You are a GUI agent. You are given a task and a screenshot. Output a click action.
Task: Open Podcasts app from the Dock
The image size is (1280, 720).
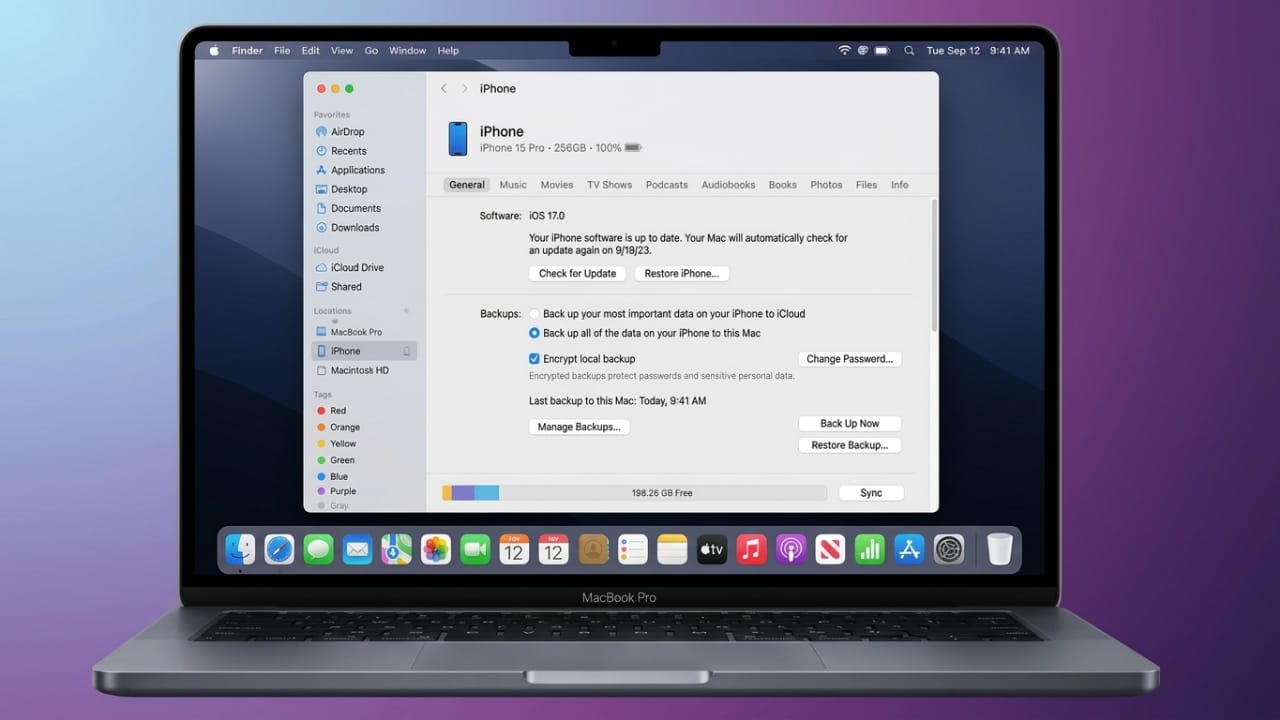click(790, 549)
